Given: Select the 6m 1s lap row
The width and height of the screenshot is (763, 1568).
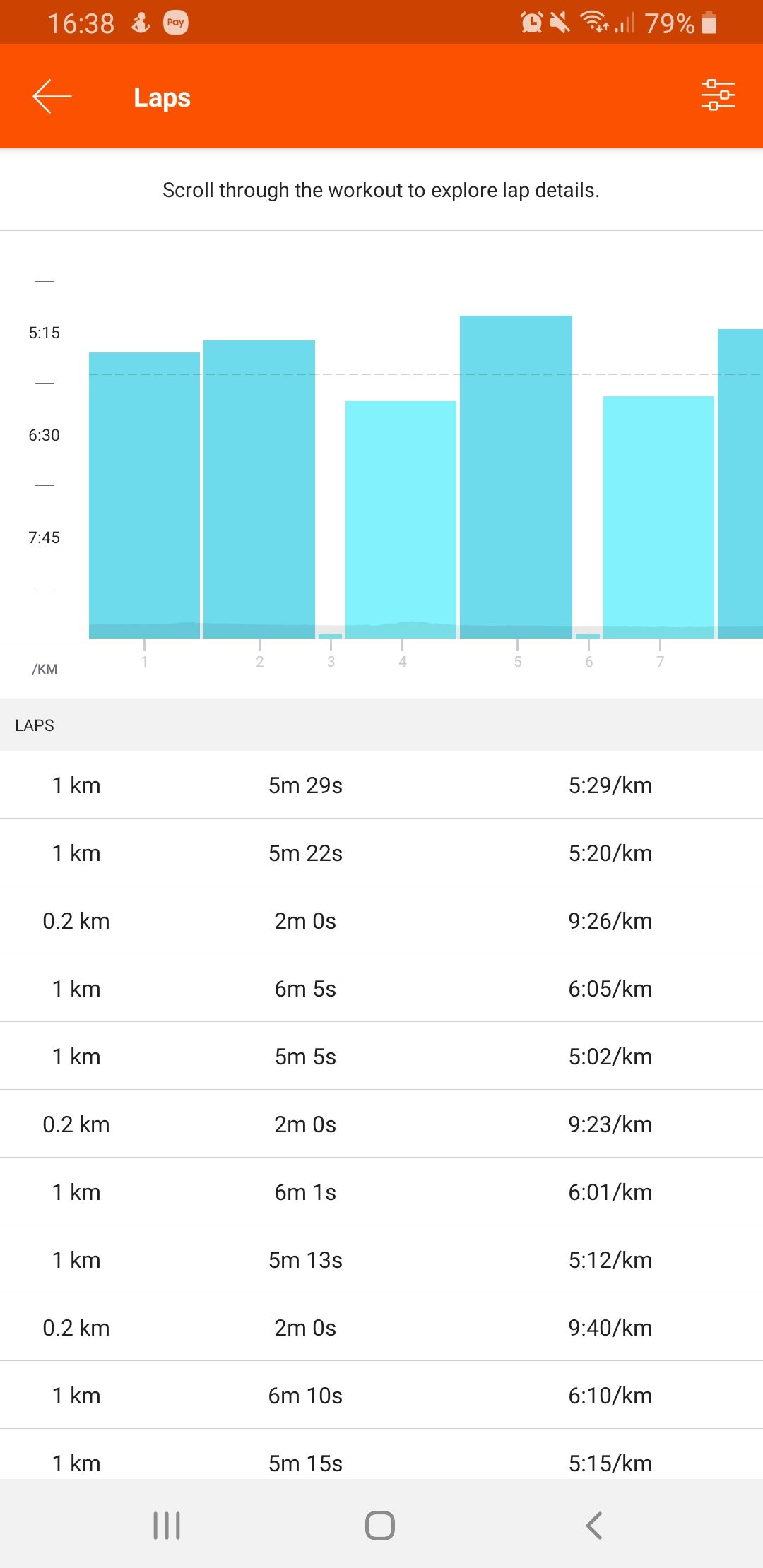Looking at the screenshot, I should pyautogui.click(x=381, y=1192).
